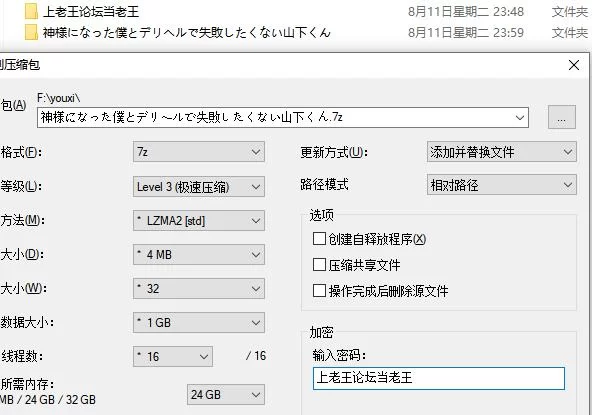The width and height of the screenshot is (592, 415).
Task: Click folder name 上老王论坛当老王 in file list
Action: (x=91, y=12)
